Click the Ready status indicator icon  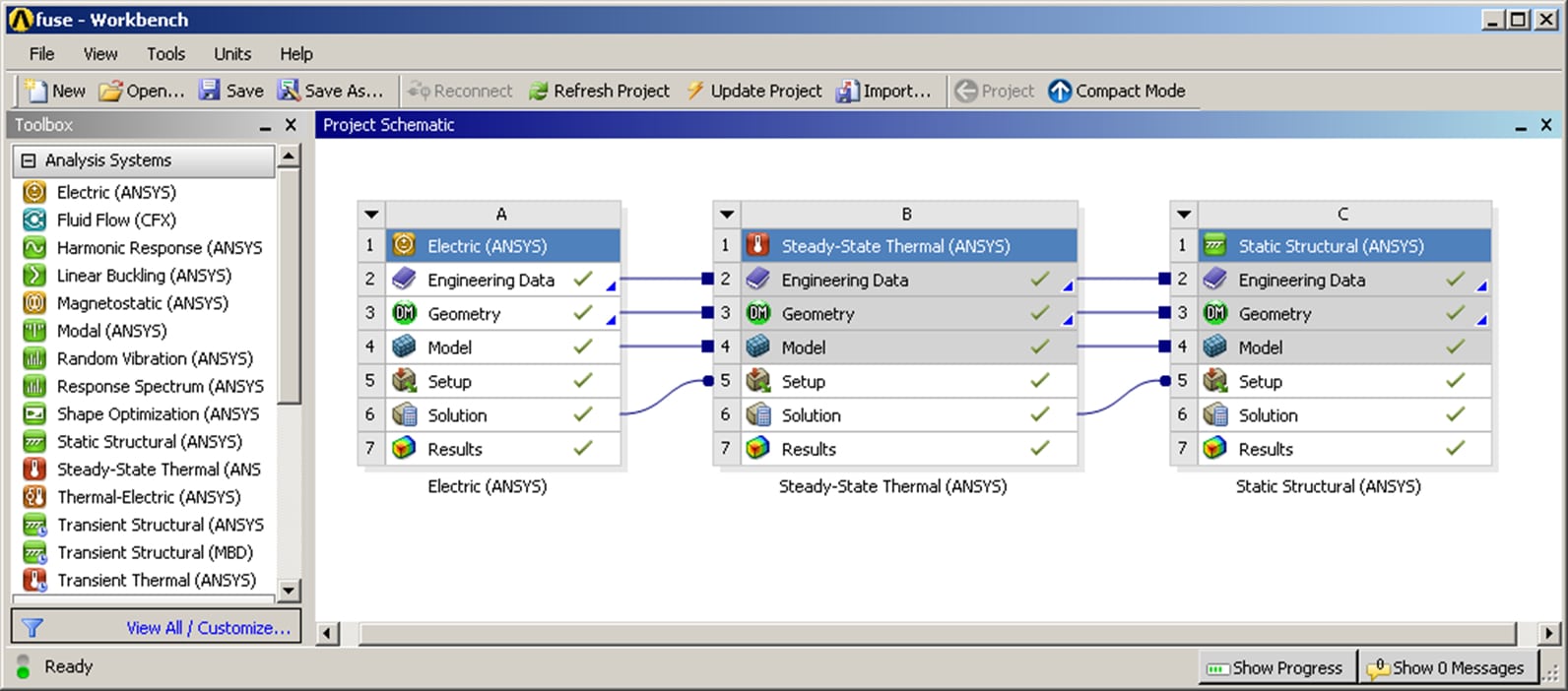[x=24, y=666]
